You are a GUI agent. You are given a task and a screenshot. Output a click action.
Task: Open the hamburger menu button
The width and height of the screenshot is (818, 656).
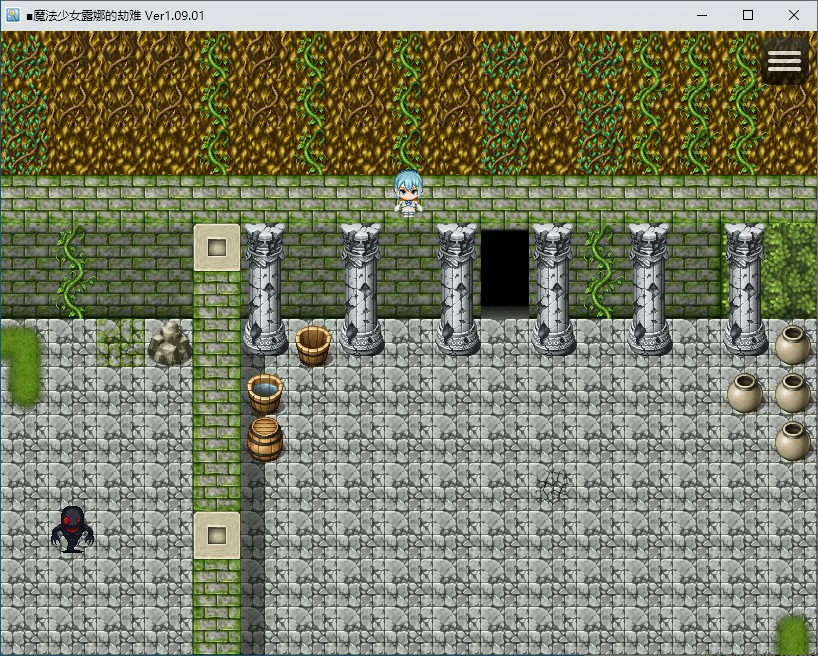(x=784, y=62)
